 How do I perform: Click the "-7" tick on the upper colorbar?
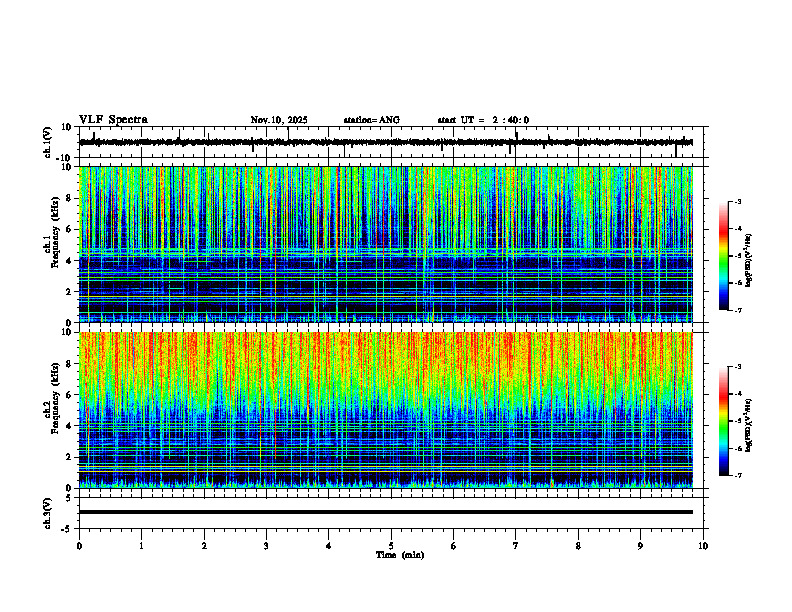(737, 310)
